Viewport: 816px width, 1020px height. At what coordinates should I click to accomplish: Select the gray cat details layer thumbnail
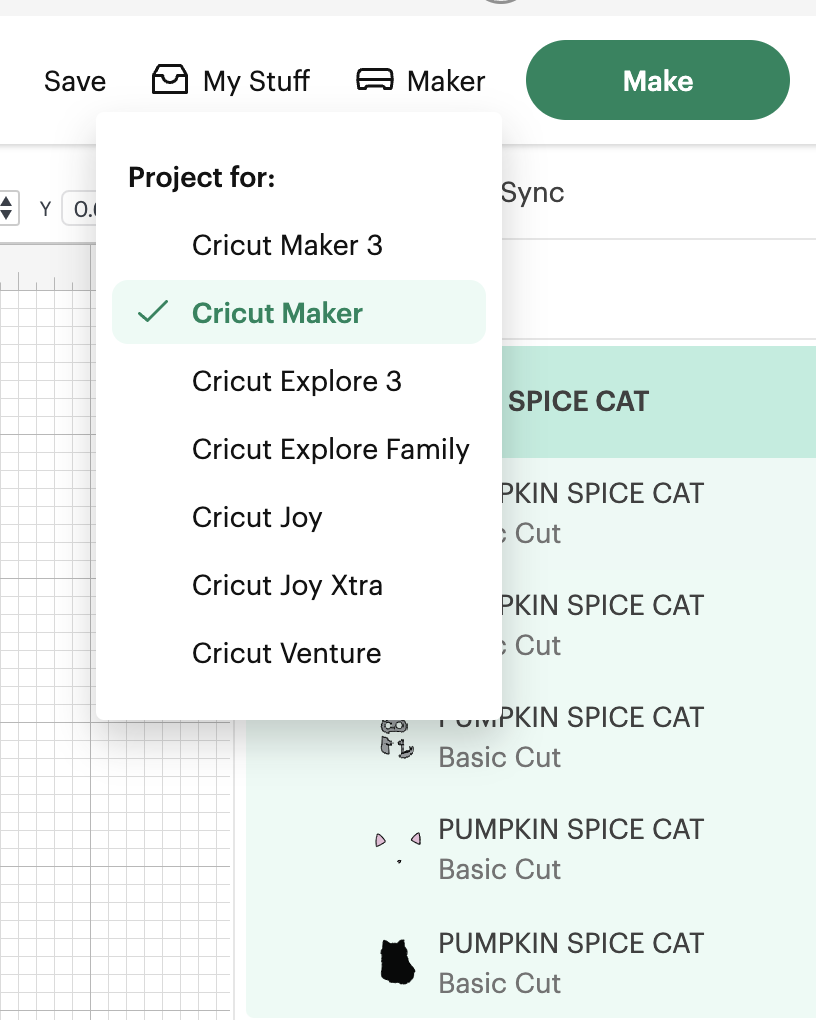coord(397,738)
